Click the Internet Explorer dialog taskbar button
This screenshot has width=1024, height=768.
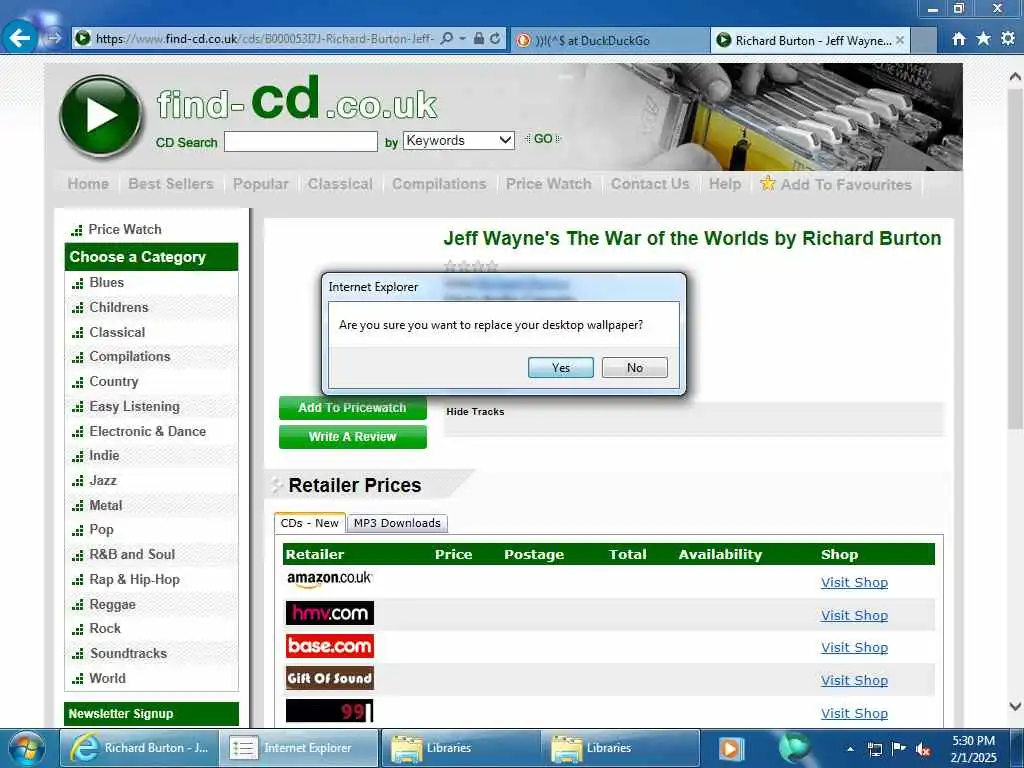coord(298,748)
